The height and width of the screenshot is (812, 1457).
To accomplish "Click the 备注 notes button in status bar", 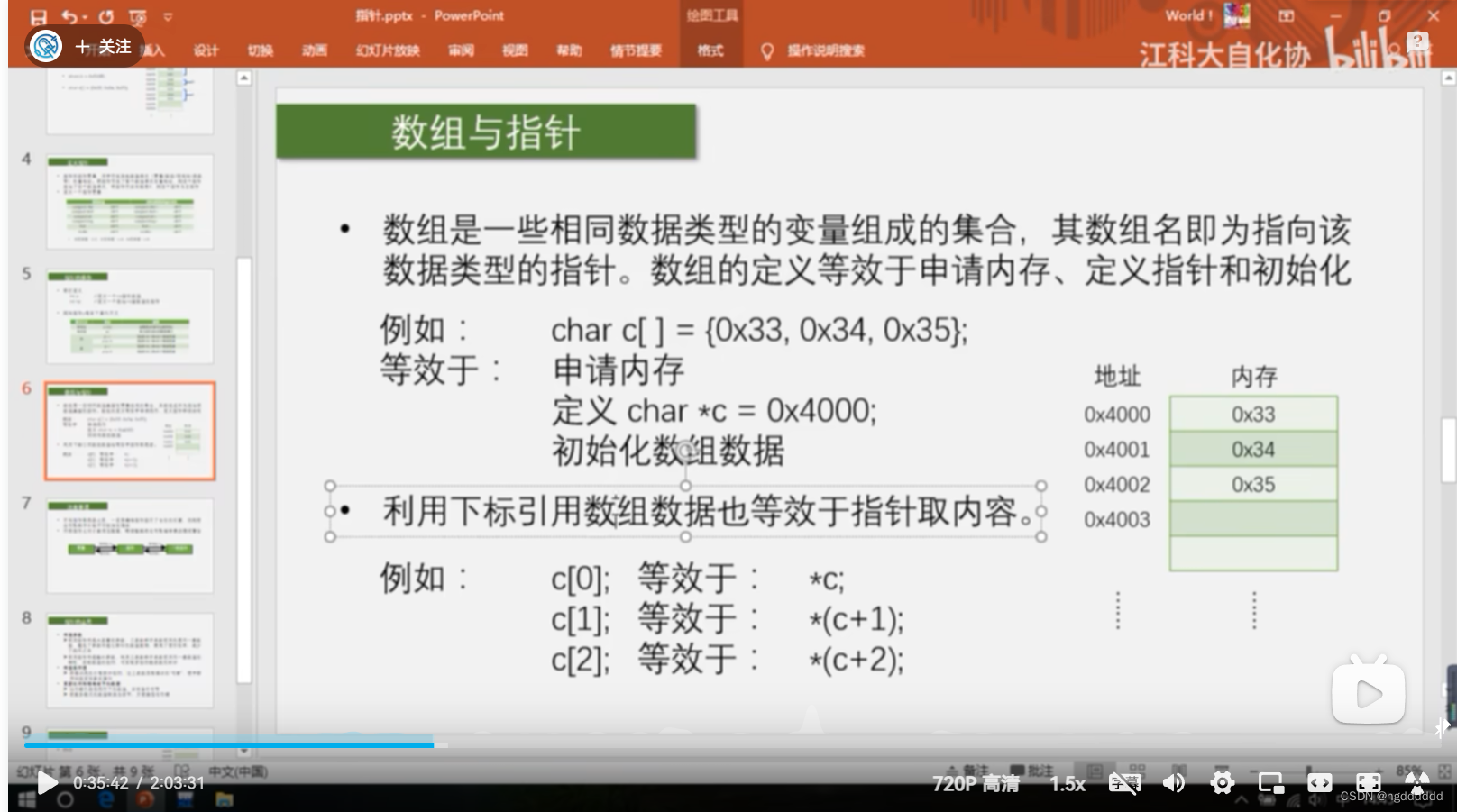I will tap(967, 771).
